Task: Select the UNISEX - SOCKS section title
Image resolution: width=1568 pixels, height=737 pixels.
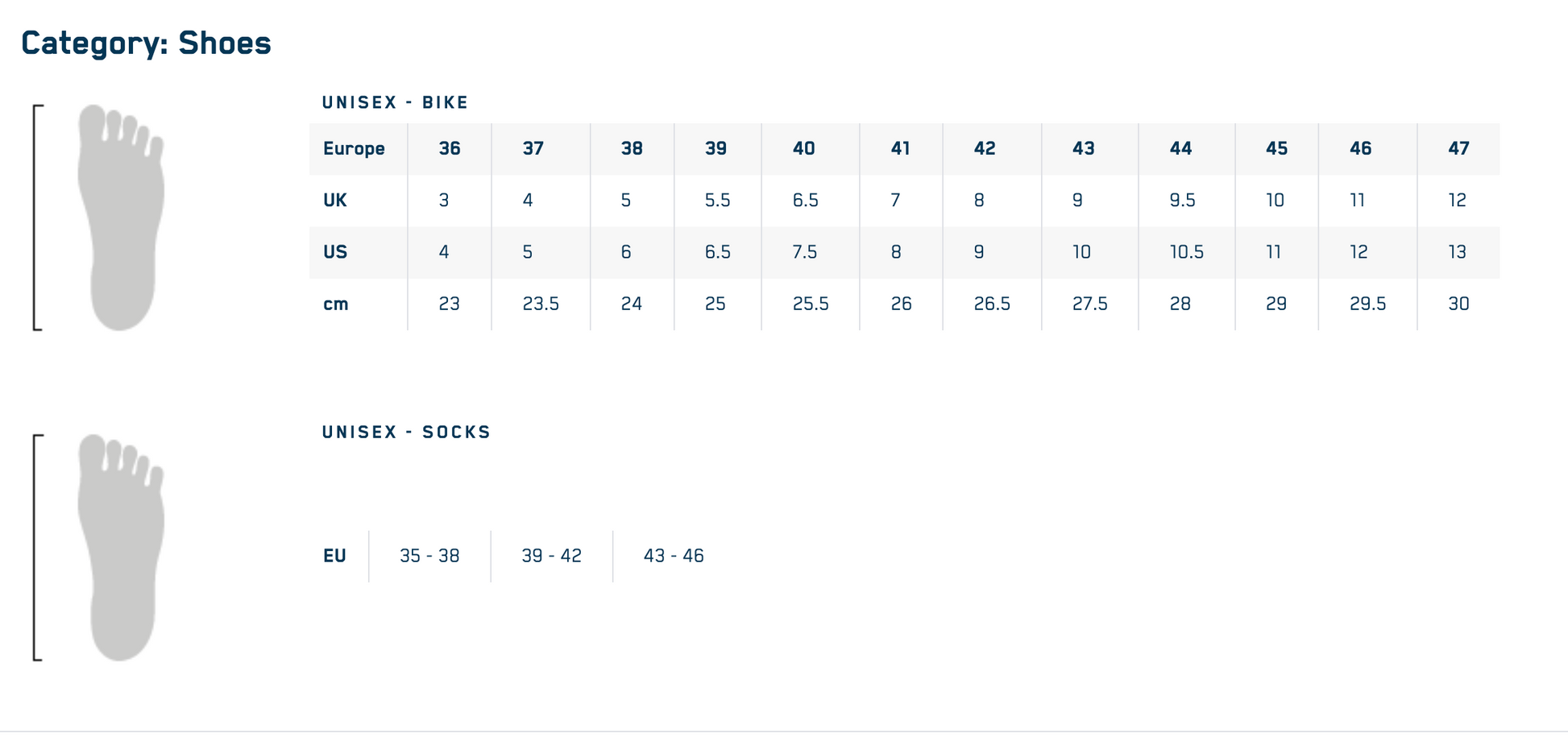Action: tap(406, 433)
